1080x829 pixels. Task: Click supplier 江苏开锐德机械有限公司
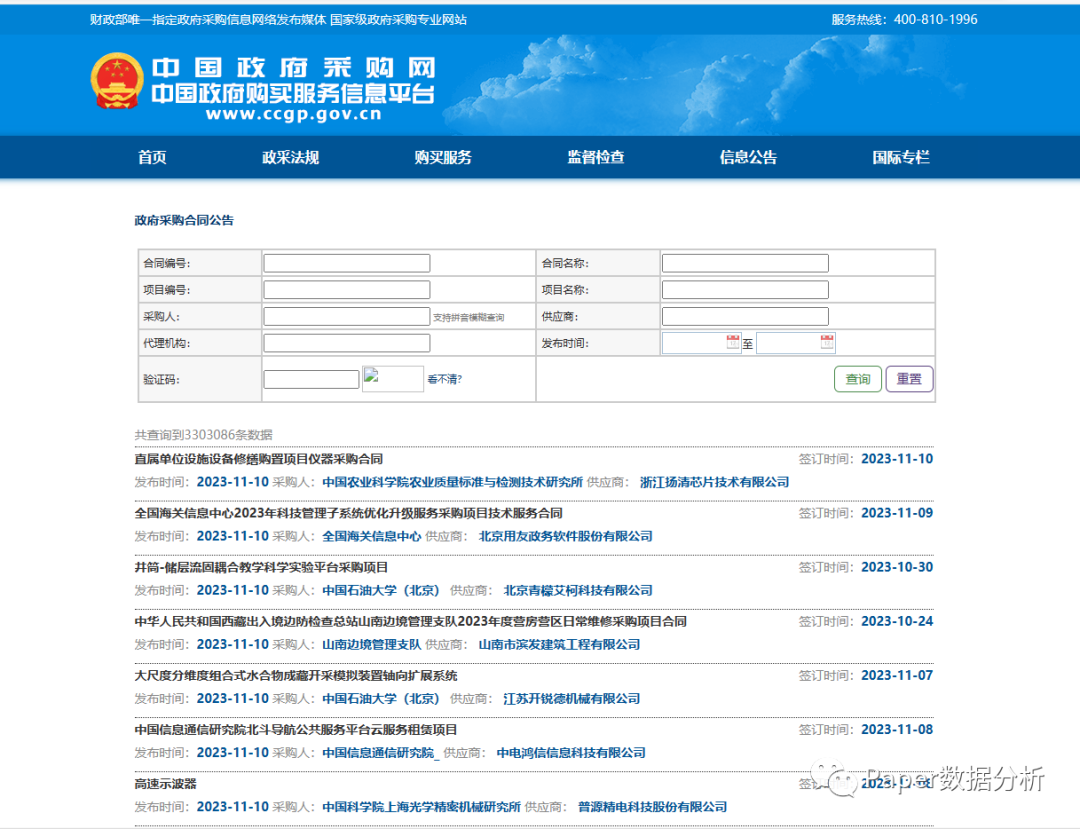(x=572, y=699)
